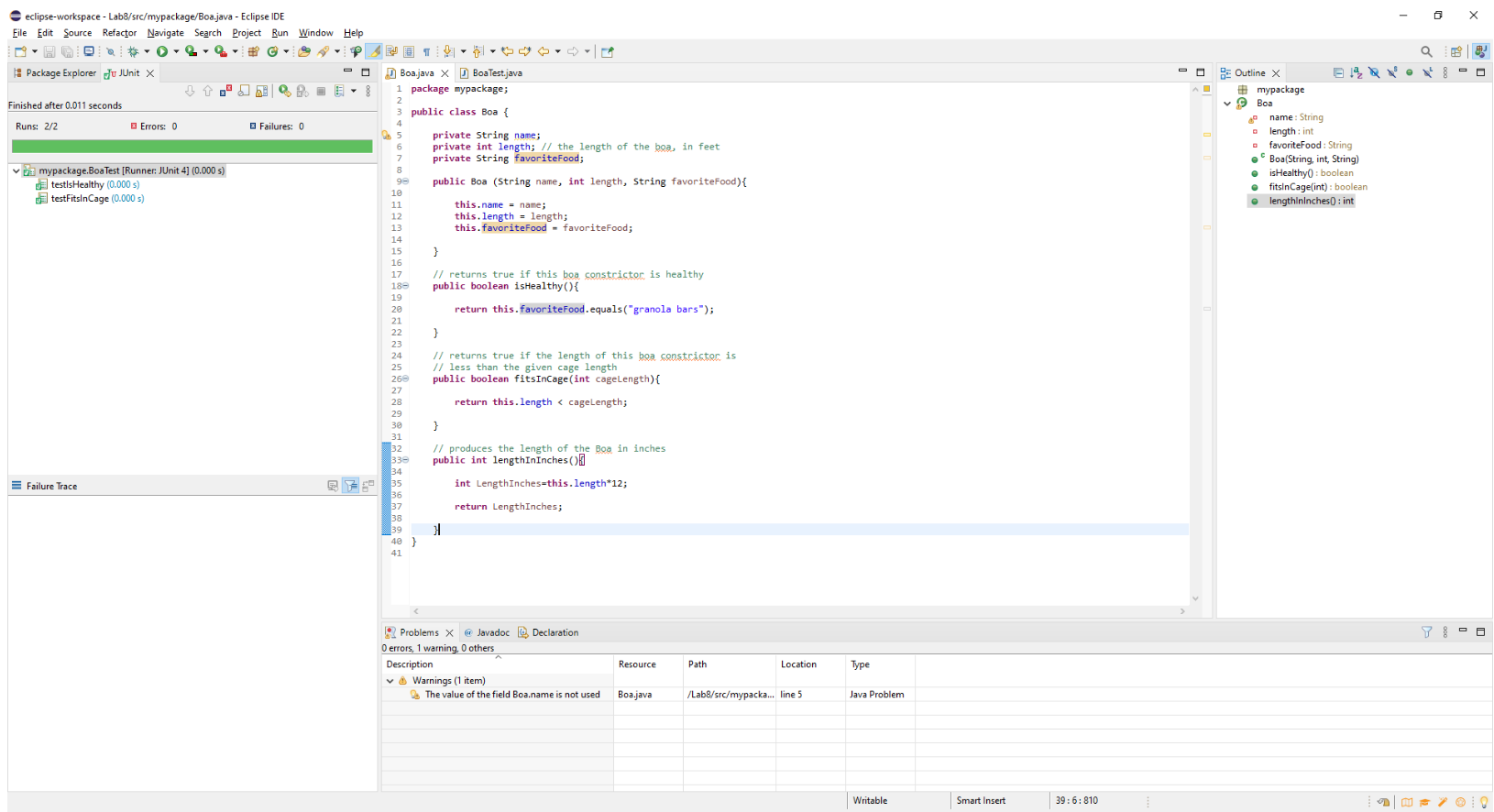Switch to the BoaTest.java editor tab
Screen dimensions: 1494x812
click(490, 72)
